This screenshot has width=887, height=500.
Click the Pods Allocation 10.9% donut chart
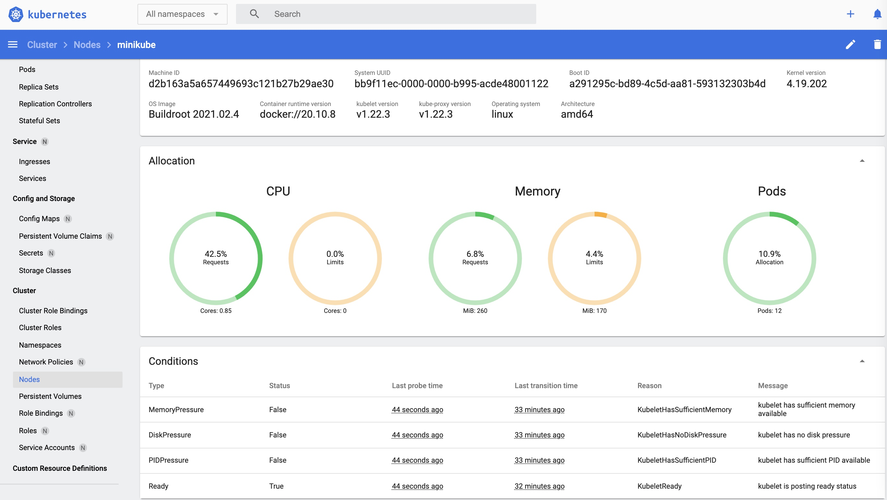[x=770, y=258]
